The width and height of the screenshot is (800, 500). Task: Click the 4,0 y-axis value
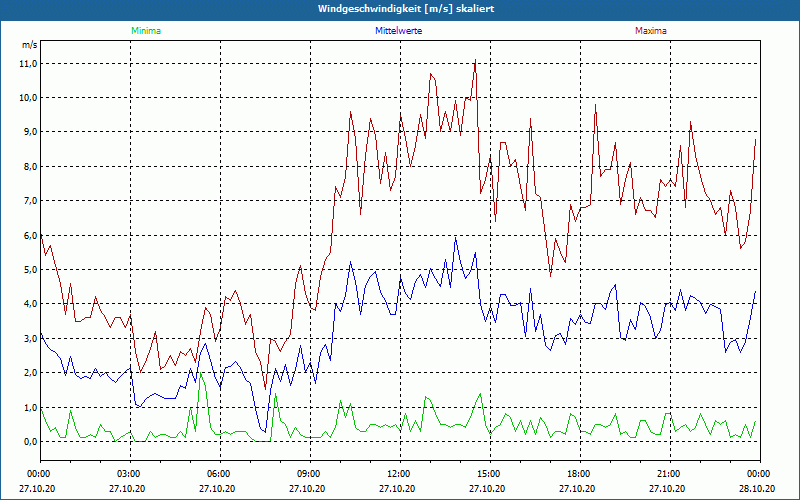[30, 304]
